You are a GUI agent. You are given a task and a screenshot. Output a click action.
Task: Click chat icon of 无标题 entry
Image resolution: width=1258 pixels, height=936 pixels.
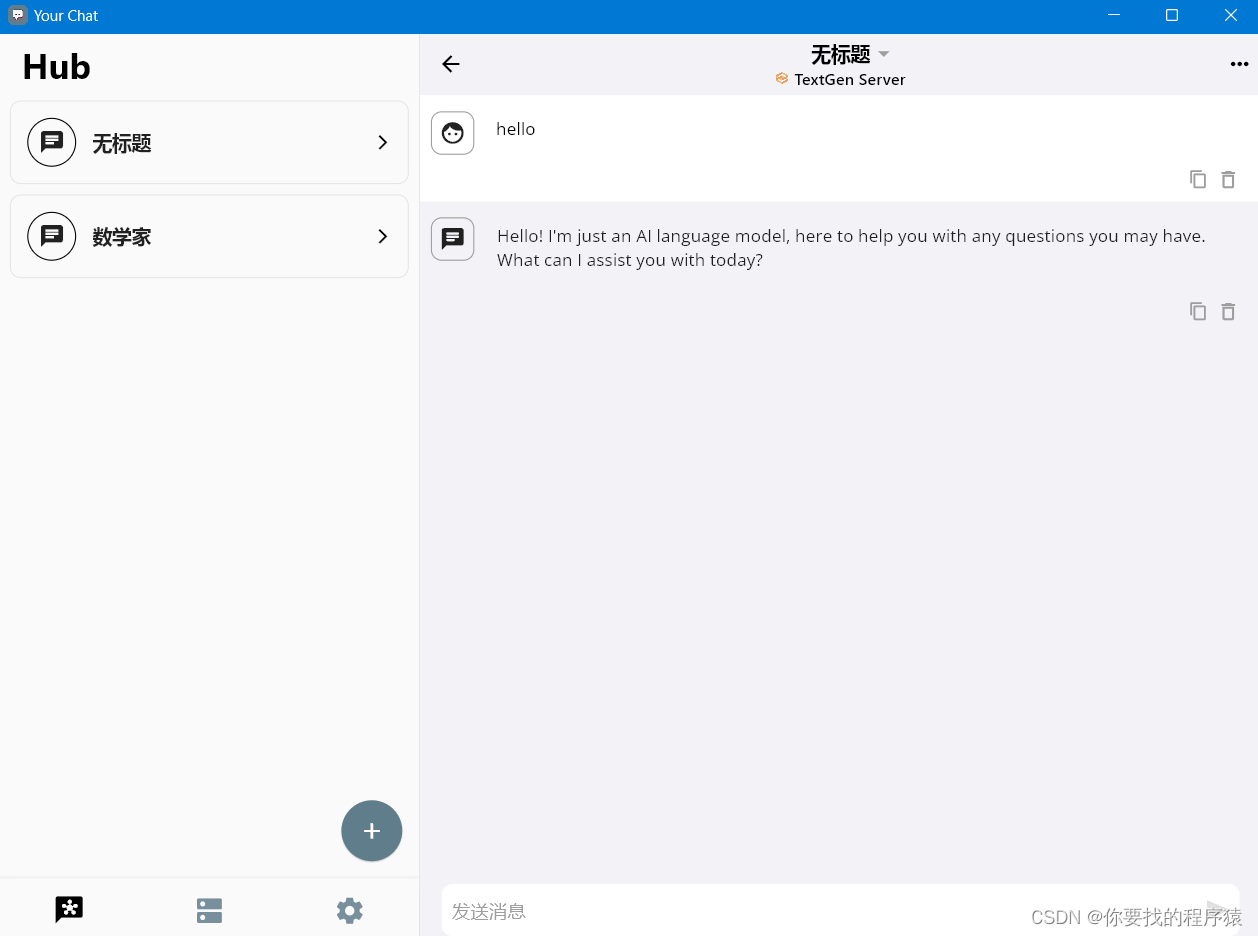tap(52, 142)
